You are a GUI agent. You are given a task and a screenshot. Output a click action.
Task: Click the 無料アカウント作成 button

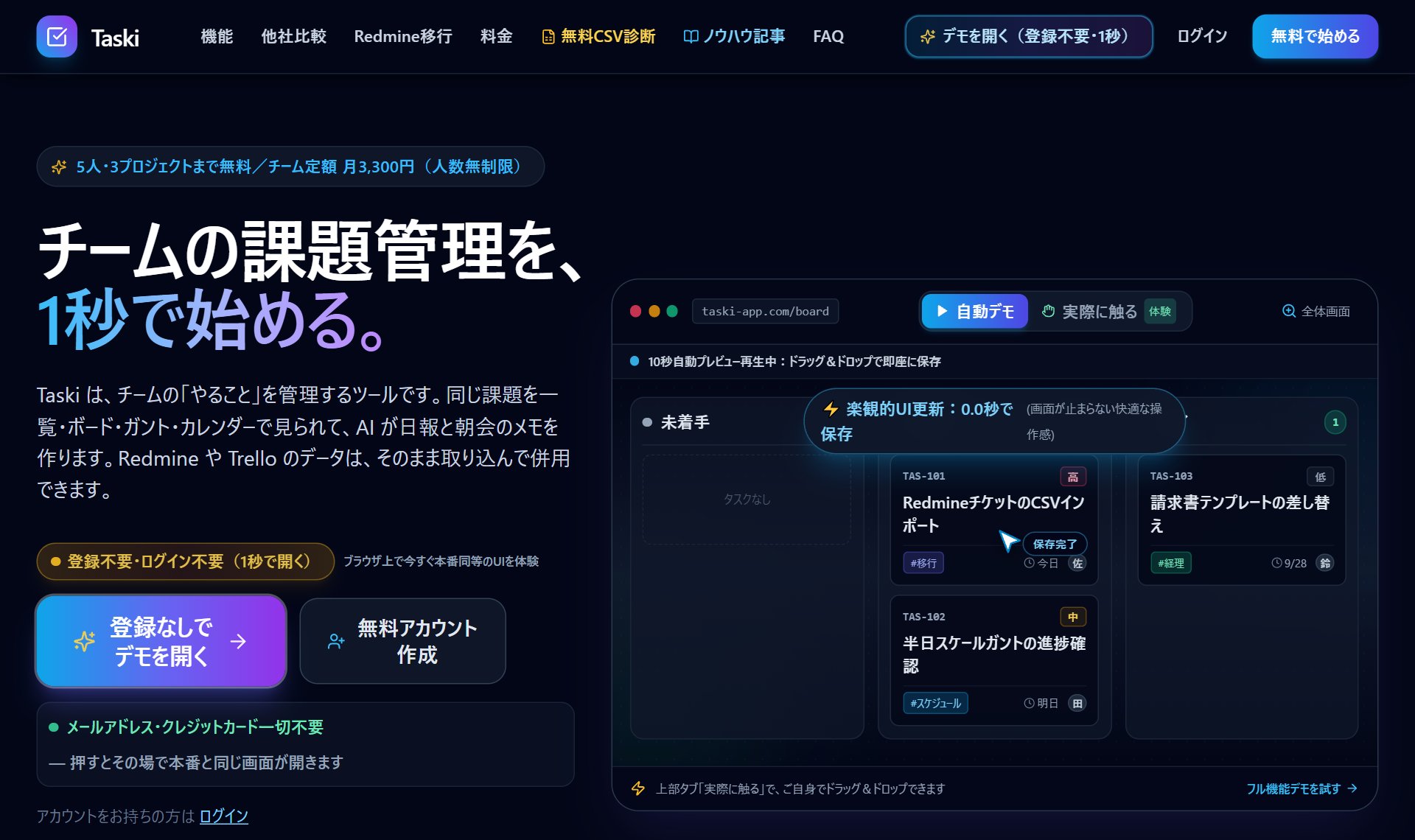[402, 641]
